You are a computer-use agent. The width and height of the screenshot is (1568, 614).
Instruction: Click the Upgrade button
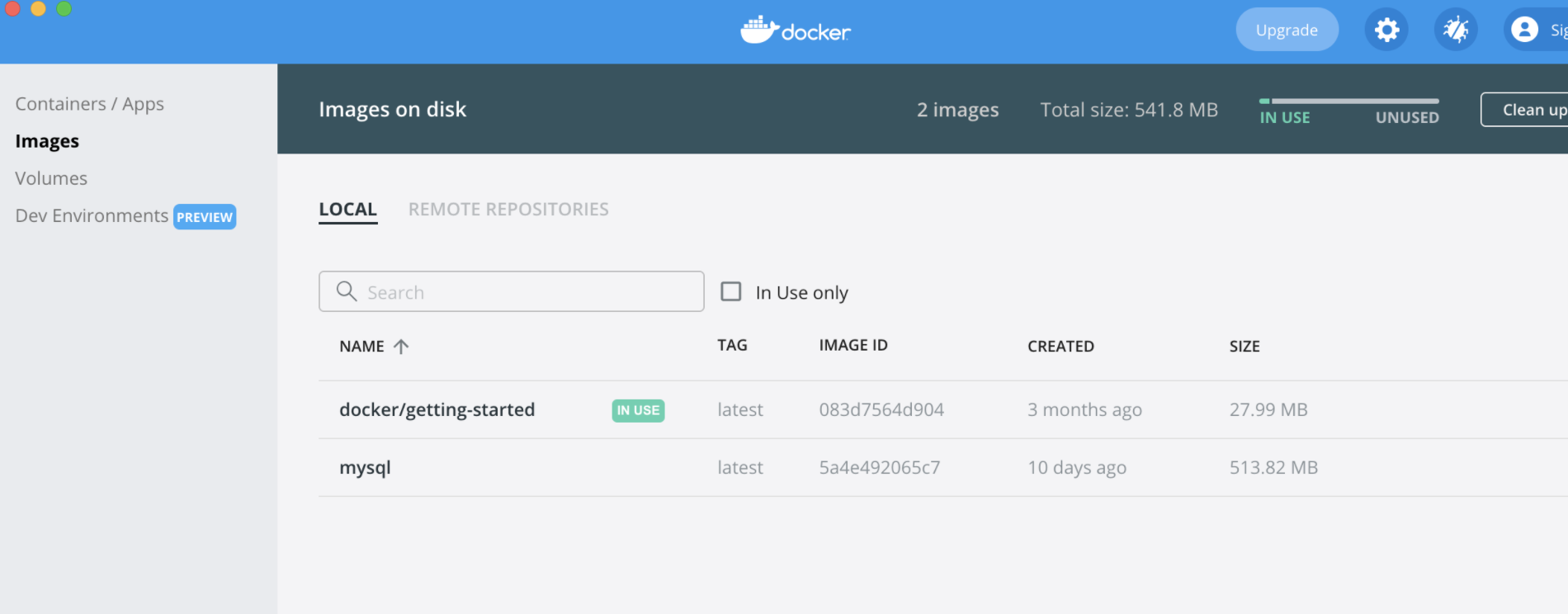coord(1287,30)
